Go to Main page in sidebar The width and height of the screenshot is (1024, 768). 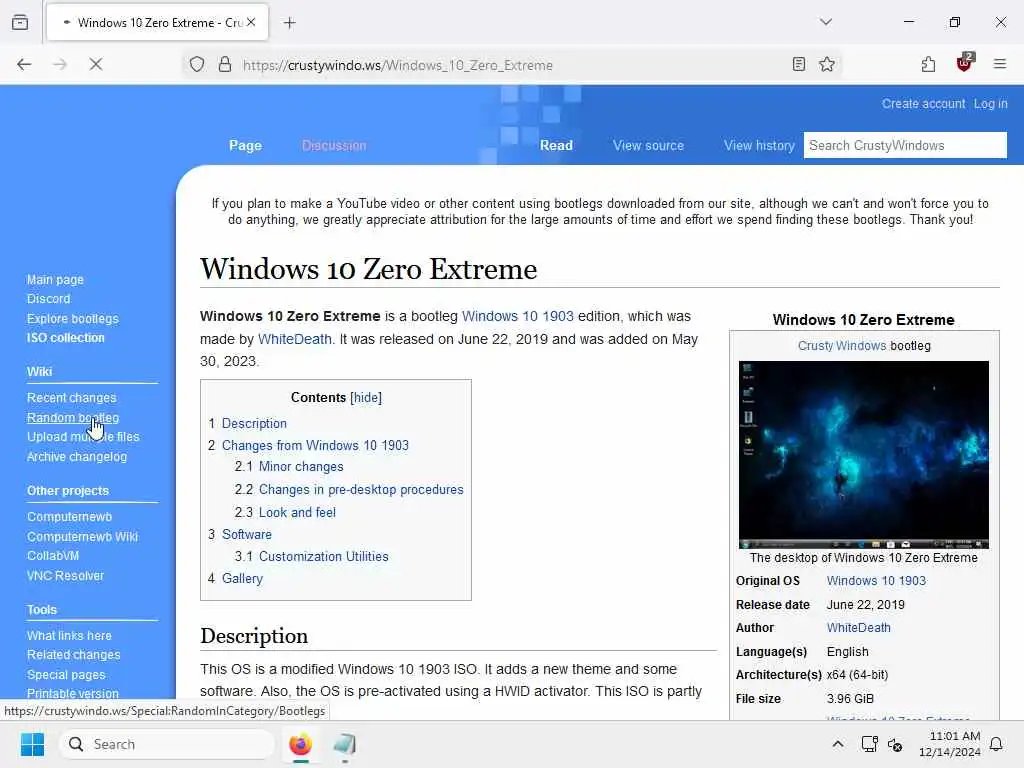56,280
